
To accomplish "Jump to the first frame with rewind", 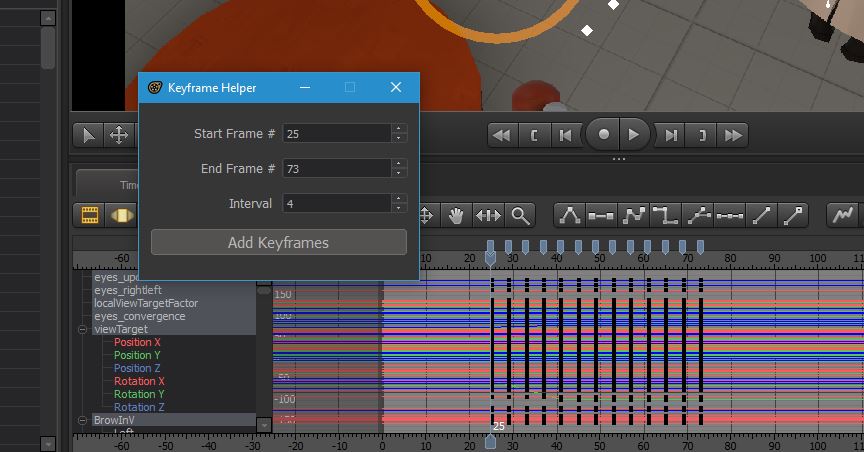I will coord(501,135).
